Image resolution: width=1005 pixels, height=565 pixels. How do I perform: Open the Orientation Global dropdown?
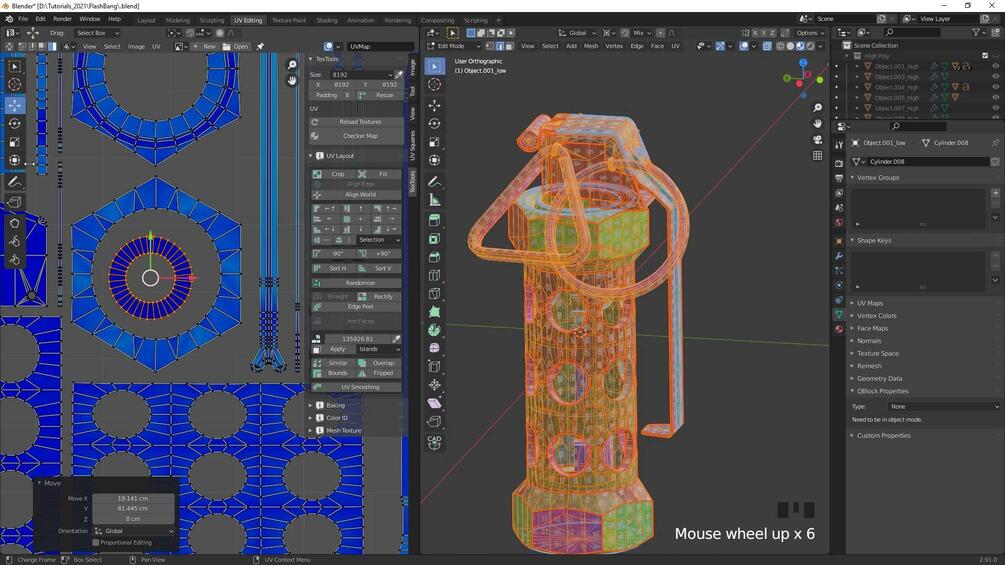tap(134, 531)
